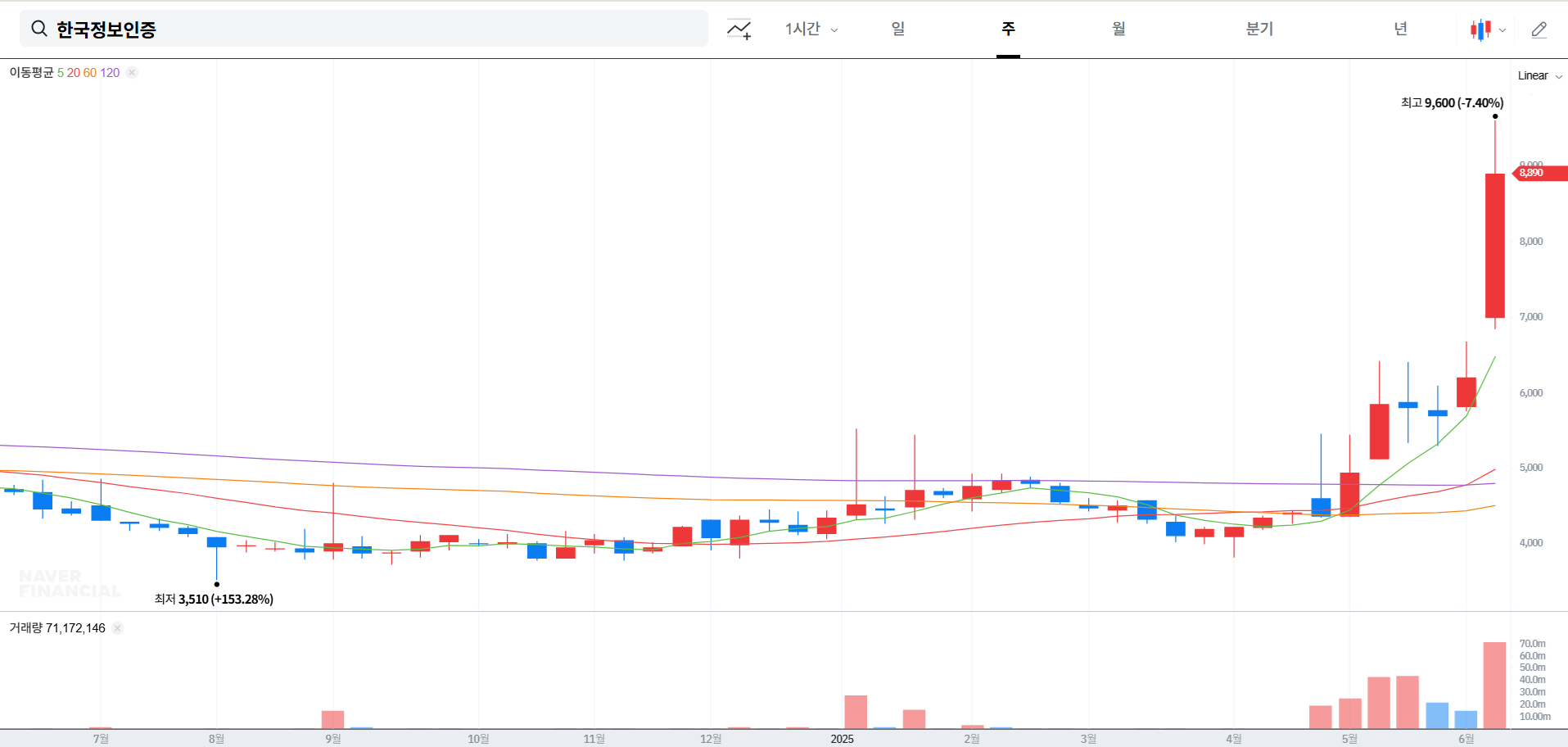Viewport: 1568px width, 747px height.
Task: Click the moving average 5 period value
Action: coord(61,72)
